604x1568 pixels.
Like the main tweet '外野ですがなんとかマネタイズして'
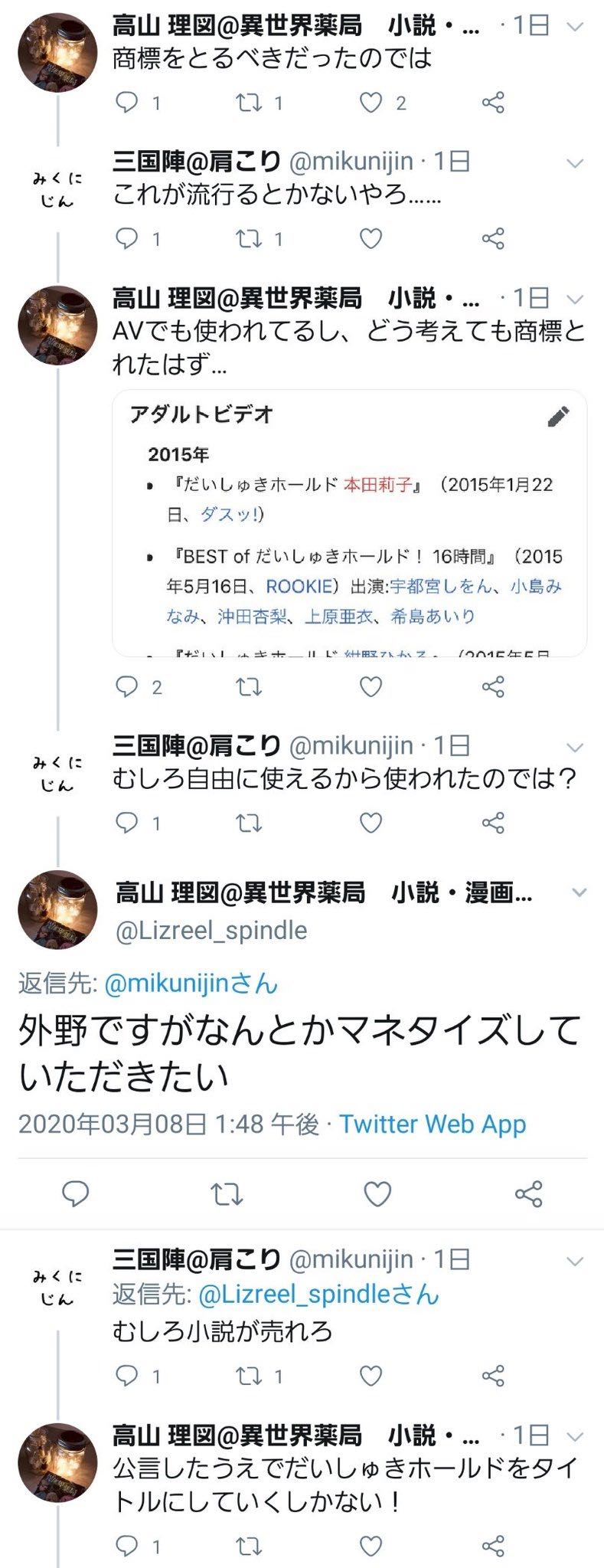coord(377,1193)
